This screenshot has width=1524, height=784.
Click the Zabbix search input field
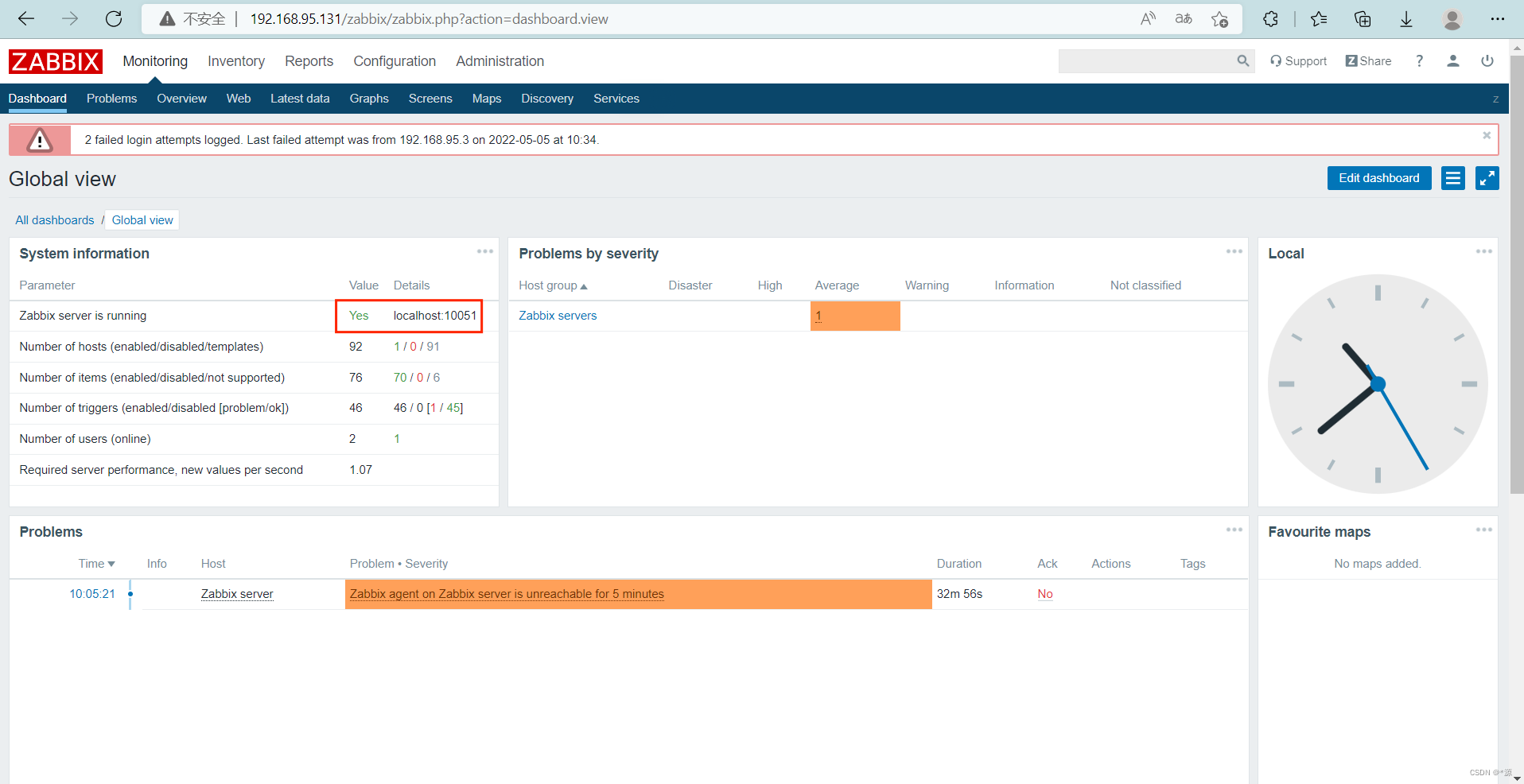coord(1146,61)
